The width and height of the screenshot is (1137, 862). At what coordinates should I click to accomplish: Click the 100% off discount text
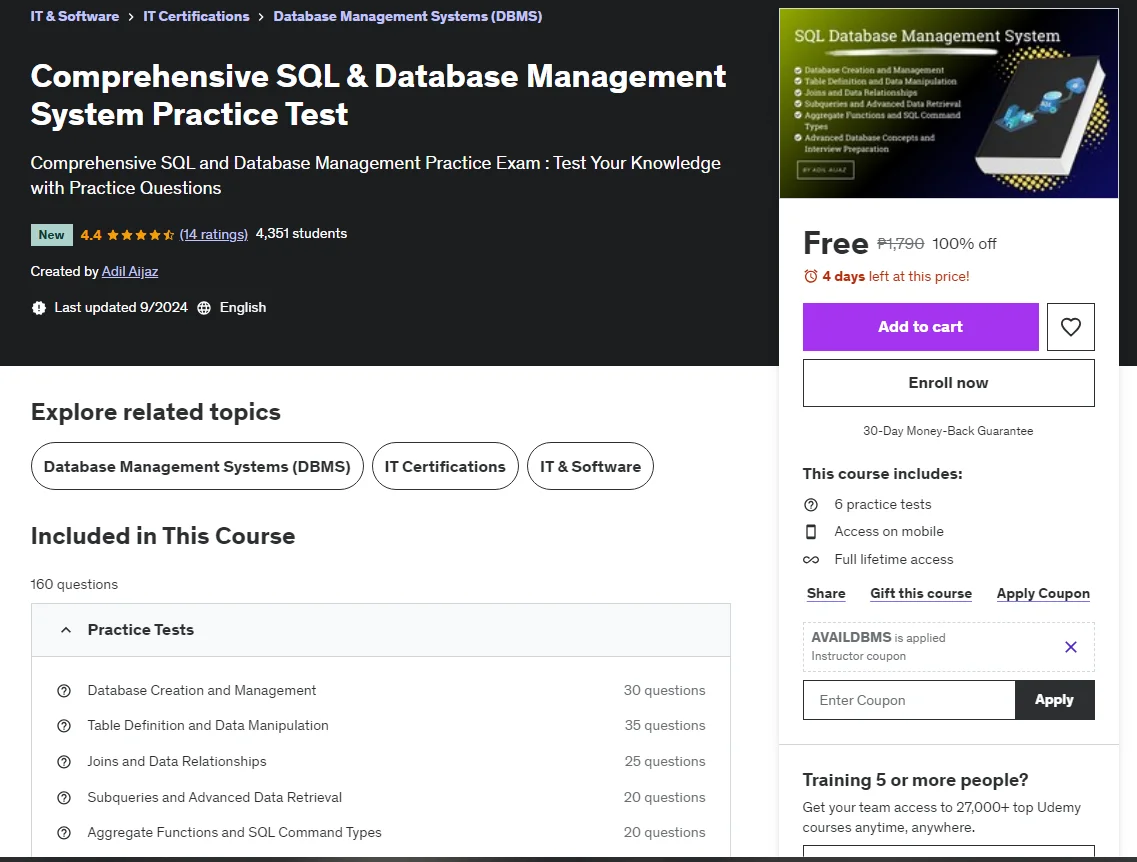964,244
